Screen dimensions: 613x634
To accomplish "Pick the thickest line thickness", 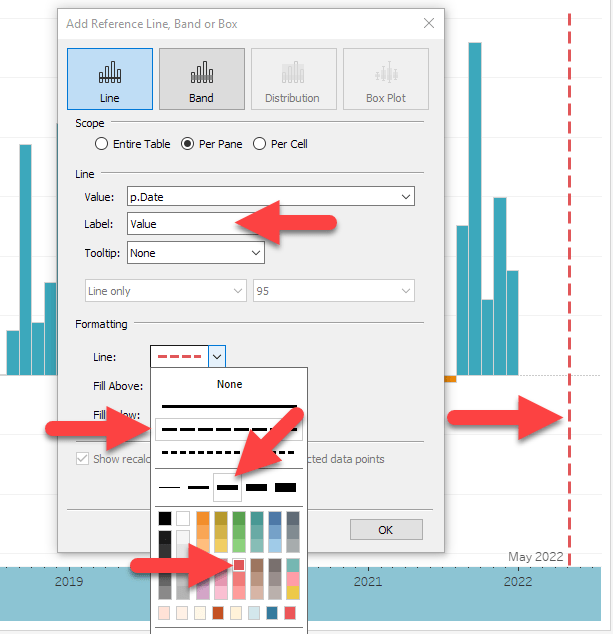I will [286, 487].
